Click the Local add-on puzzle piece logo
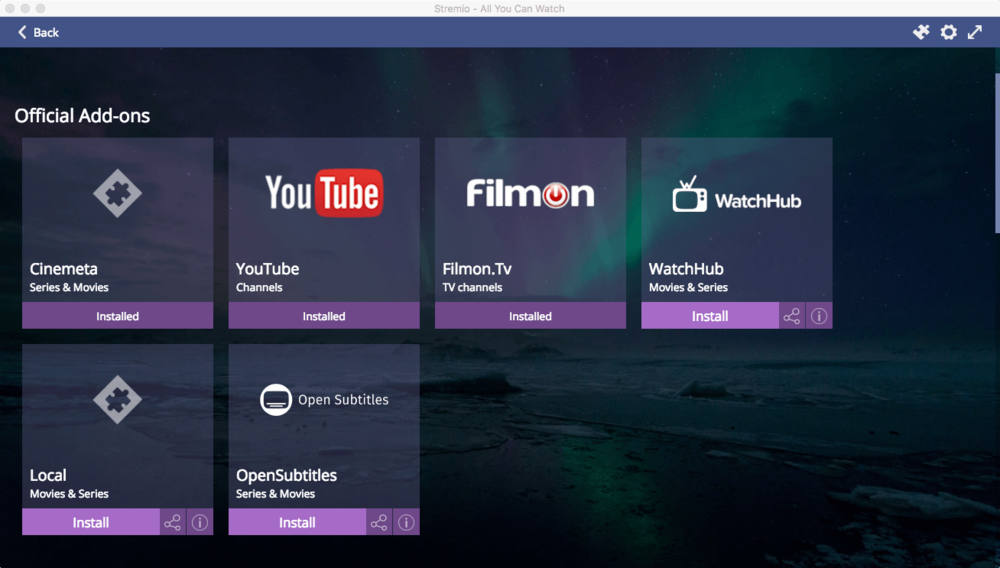This screenshot has height=568, width=1000. point(117,400)
